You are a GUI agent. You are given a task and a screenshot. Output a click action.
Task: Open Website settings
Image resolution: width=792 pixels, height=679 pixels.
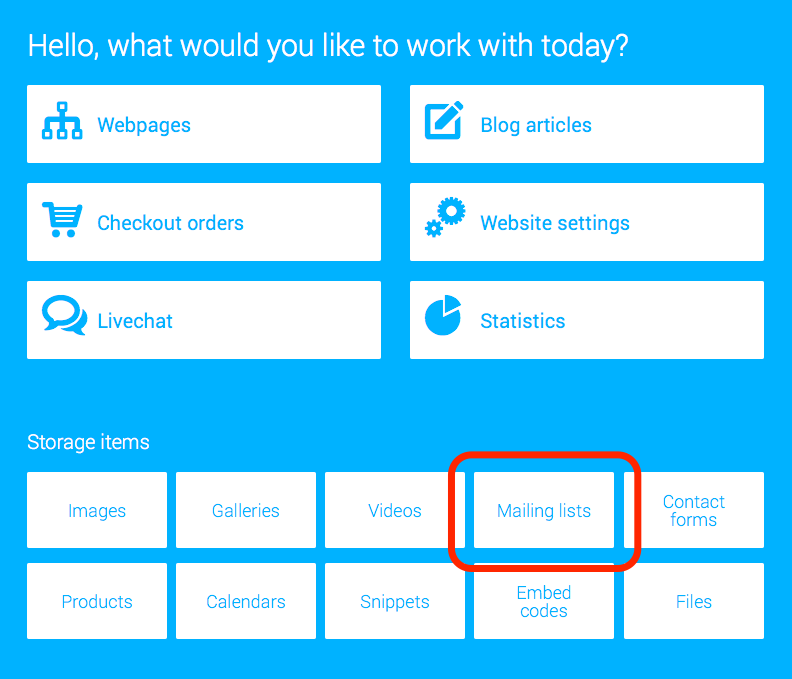tap(586, 222)
